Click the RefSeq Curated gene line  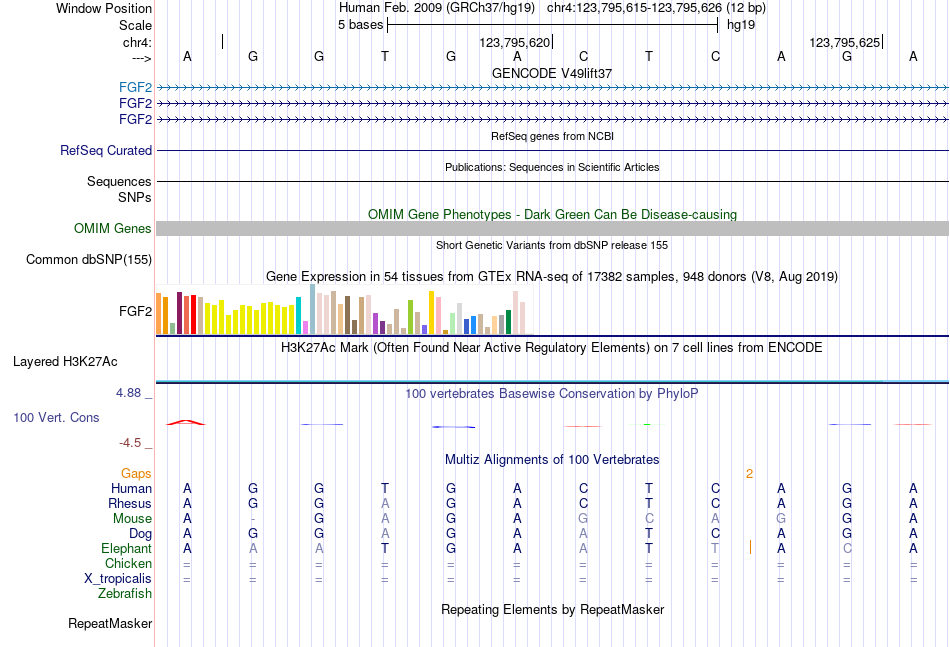(552, 150)
